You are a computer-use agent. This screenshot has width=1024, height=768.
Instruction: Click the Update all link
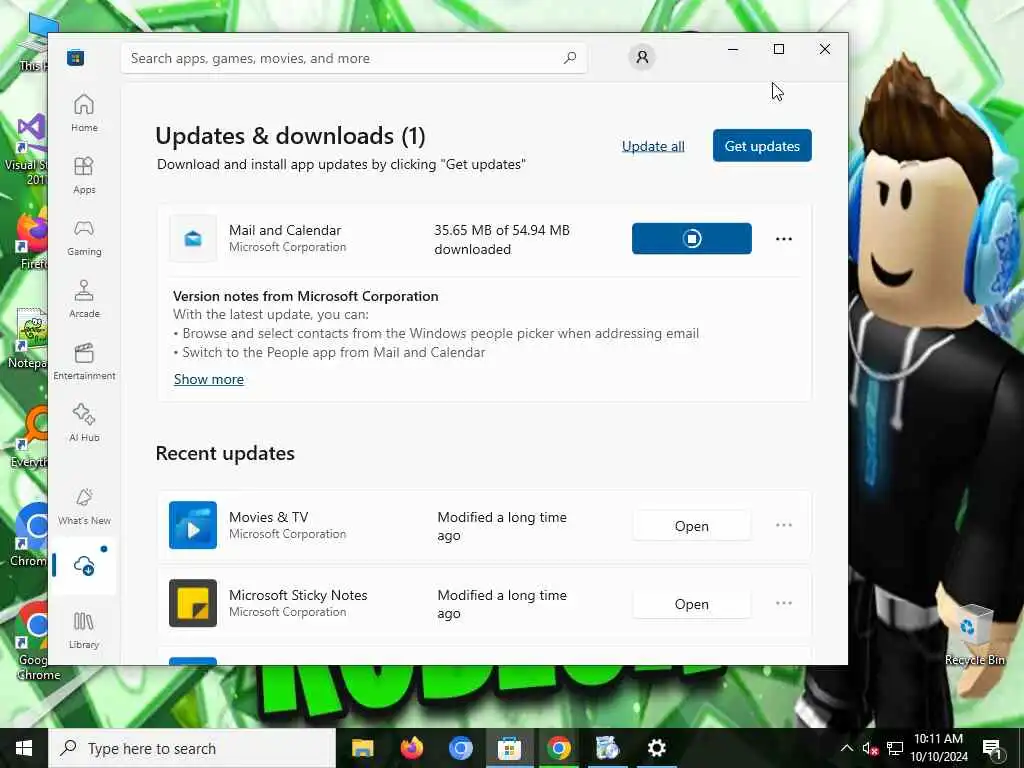tap(653, 146)
